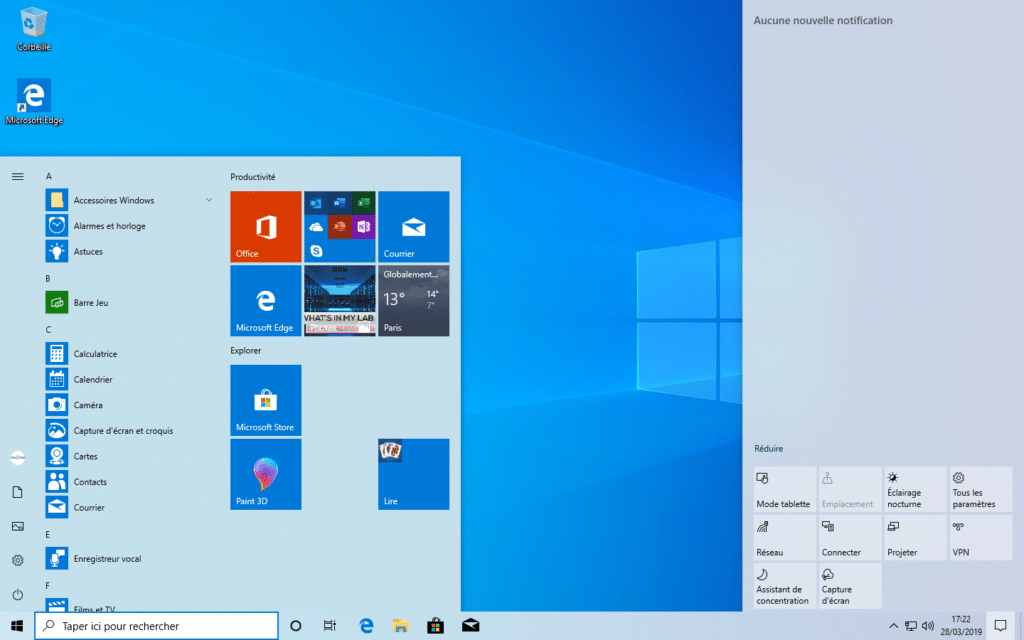This screenshot has height=640, width=1024.
Task: Launch the Paint 3D tile
Action: pyautogui.click(x=266, y=474)
